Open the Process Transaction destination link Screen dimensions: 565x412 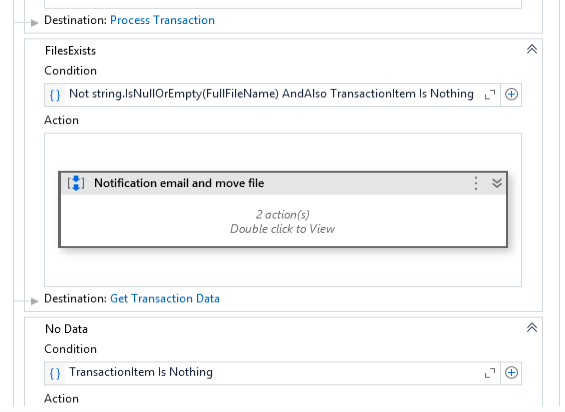[162, 20]
